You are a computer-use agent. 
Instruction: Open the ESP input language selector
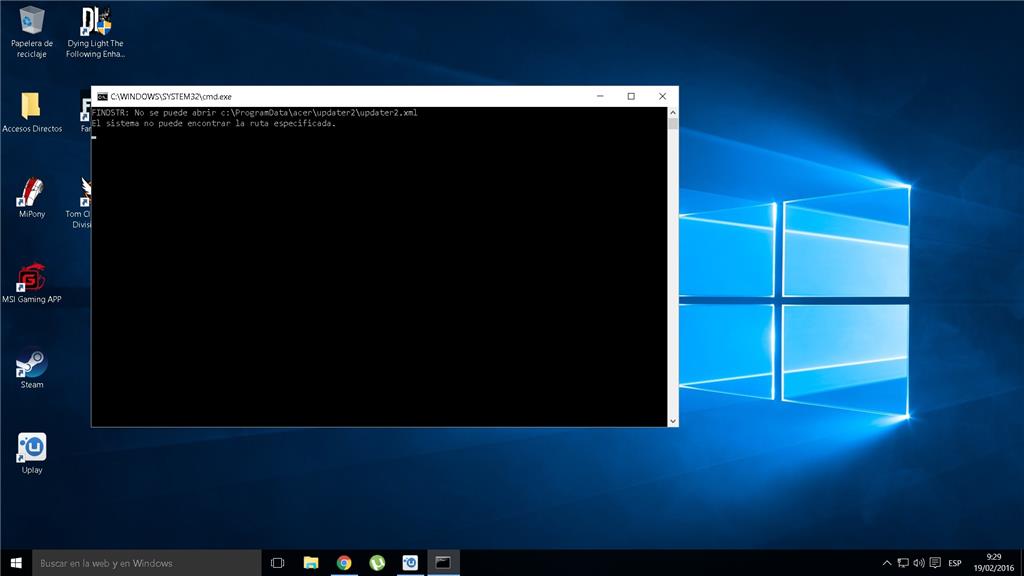tap(955, 563)
